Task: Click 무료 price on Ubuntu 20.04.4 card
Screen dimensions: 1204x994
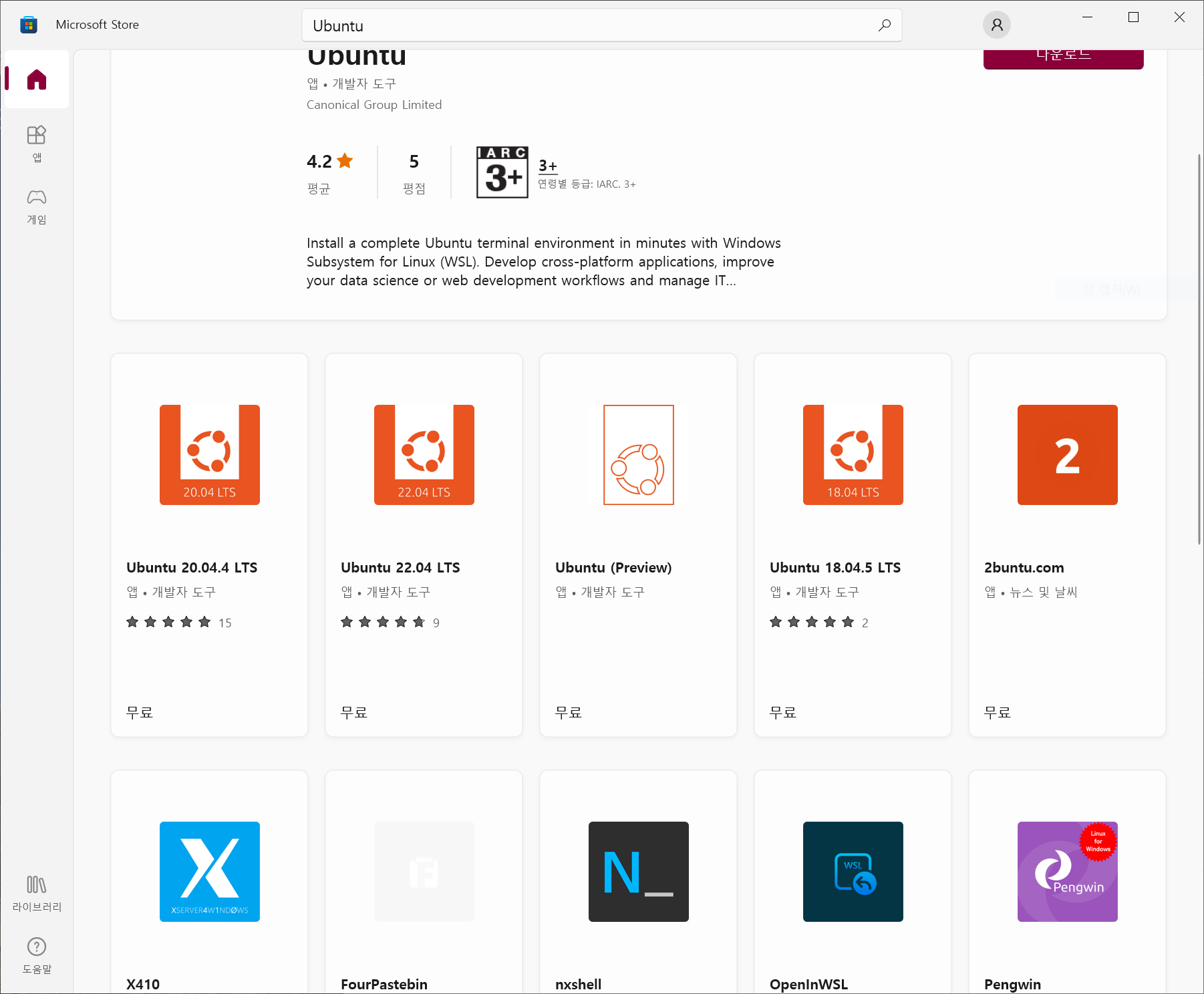Action: (140, 713)
